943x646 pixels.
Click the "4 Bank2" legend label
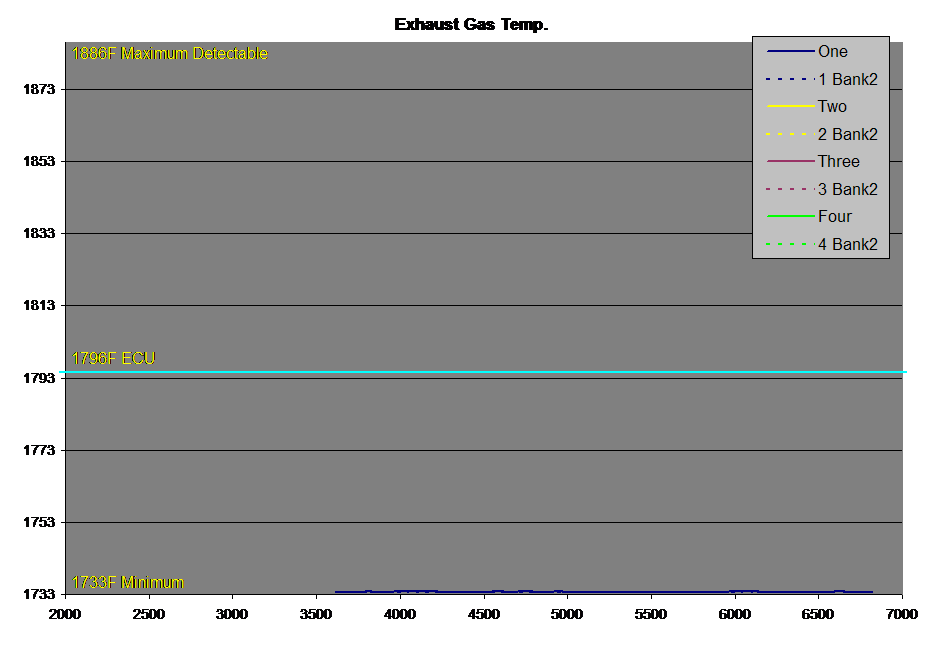click(847, 244)
